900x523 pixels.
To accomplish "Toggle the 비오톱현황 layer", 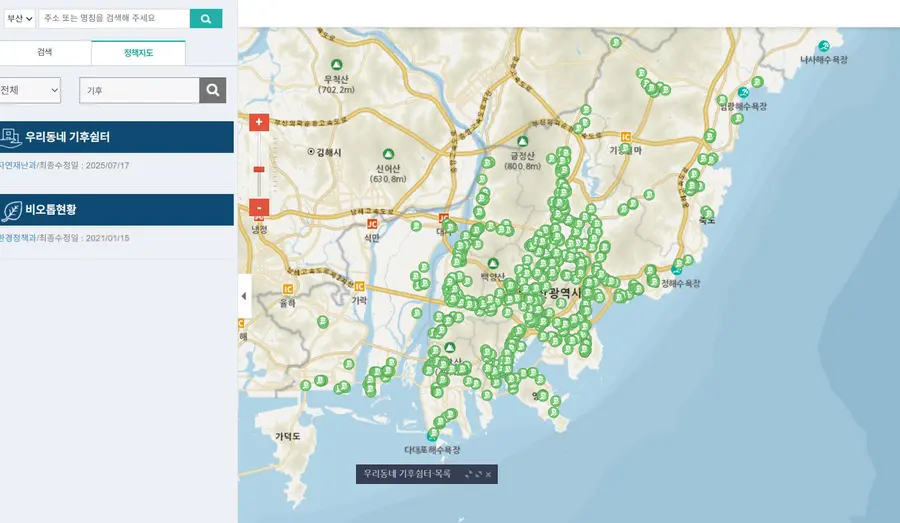I will [116, 210].
